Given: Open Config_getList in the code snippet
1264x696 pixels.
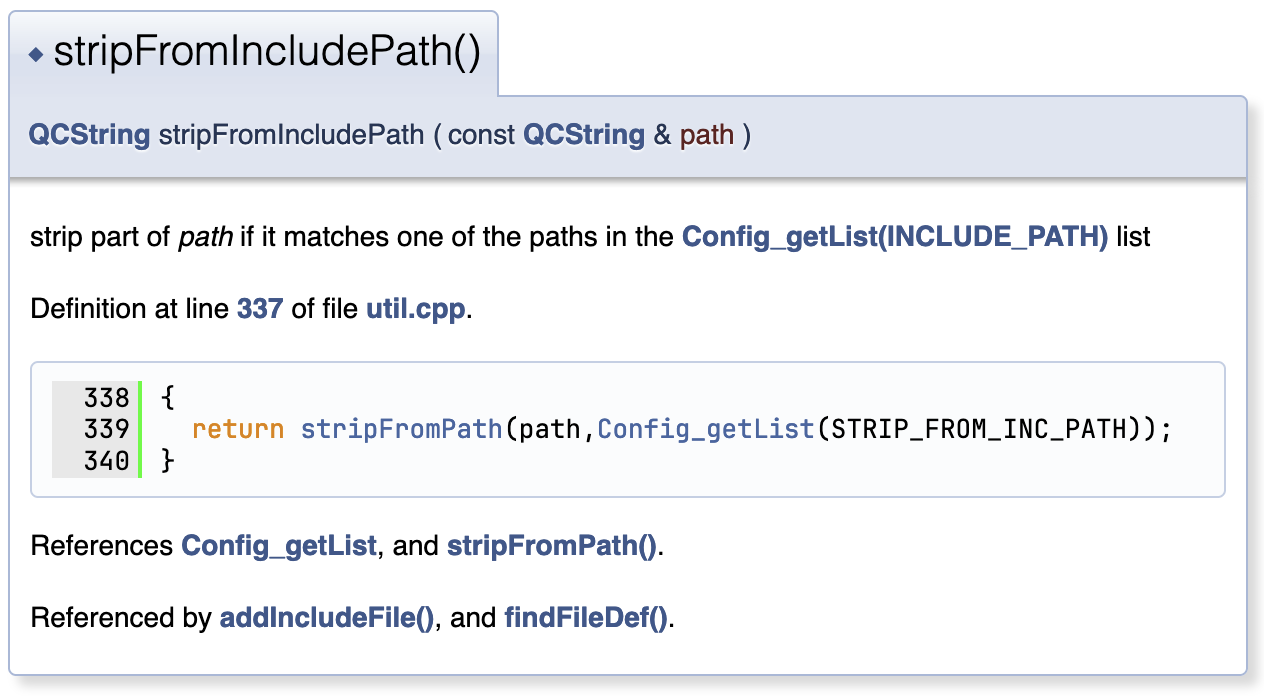Looking at the screenshot, I should coord(705,429).
